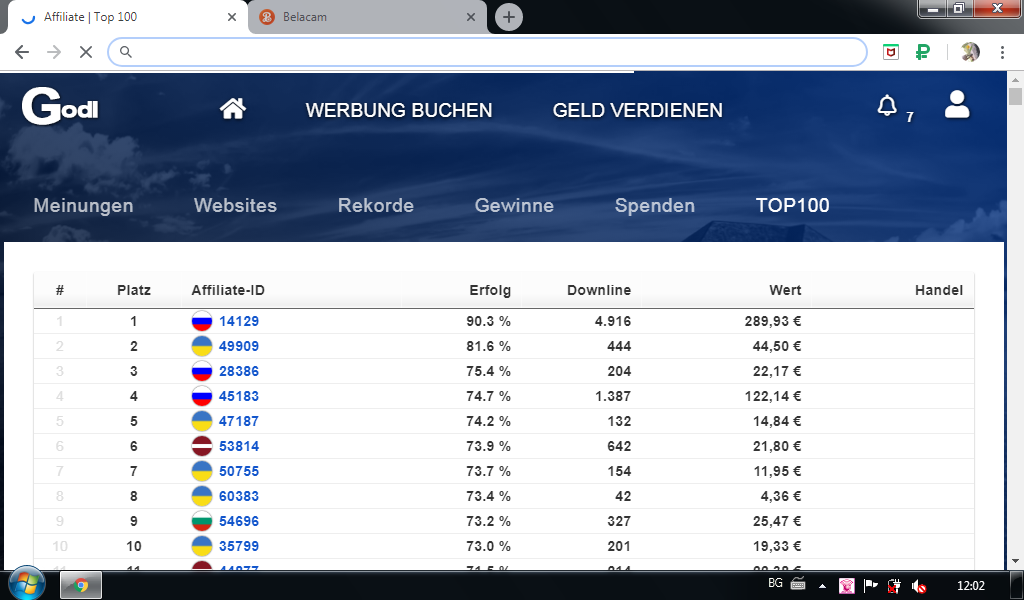The width and height of the screenshot is (1024, 600).
Task: Open the Rekorde section
Action: pos(376,206)
